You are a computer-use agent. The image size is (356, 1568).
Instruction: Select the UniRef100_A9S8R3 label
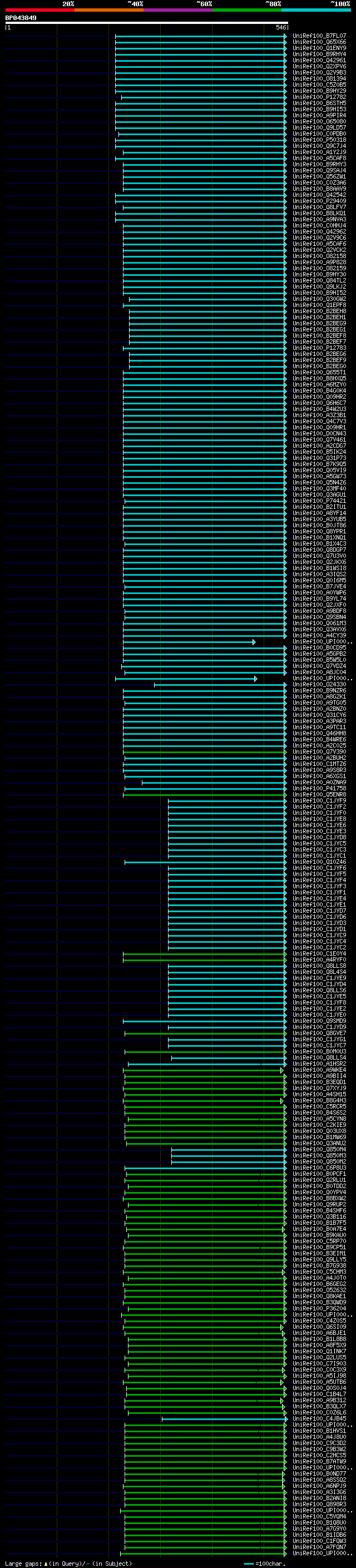click(x=319, y=770)
